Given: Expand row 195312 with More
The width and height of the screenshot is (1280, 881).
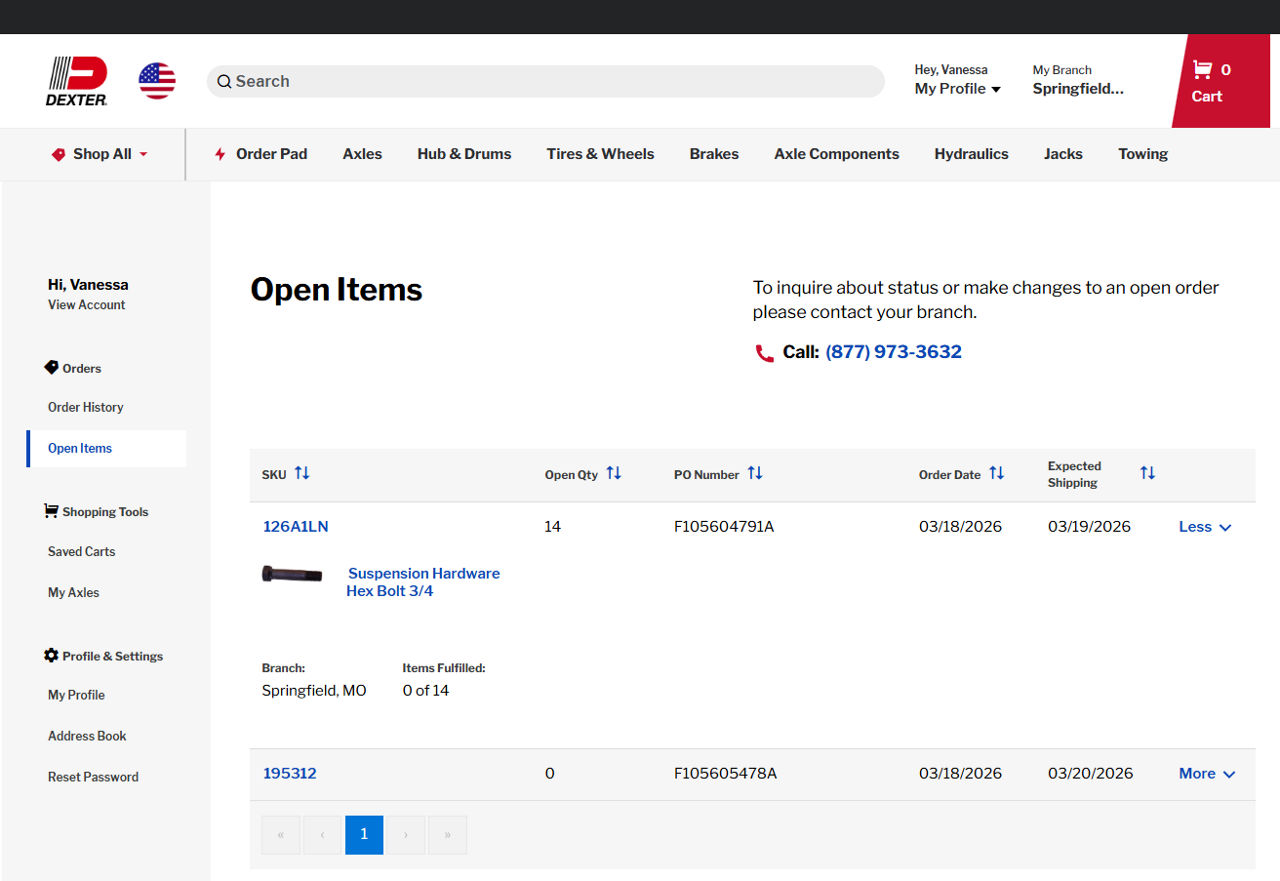Looking at the screenshot, I should (x=1207, y=773).
